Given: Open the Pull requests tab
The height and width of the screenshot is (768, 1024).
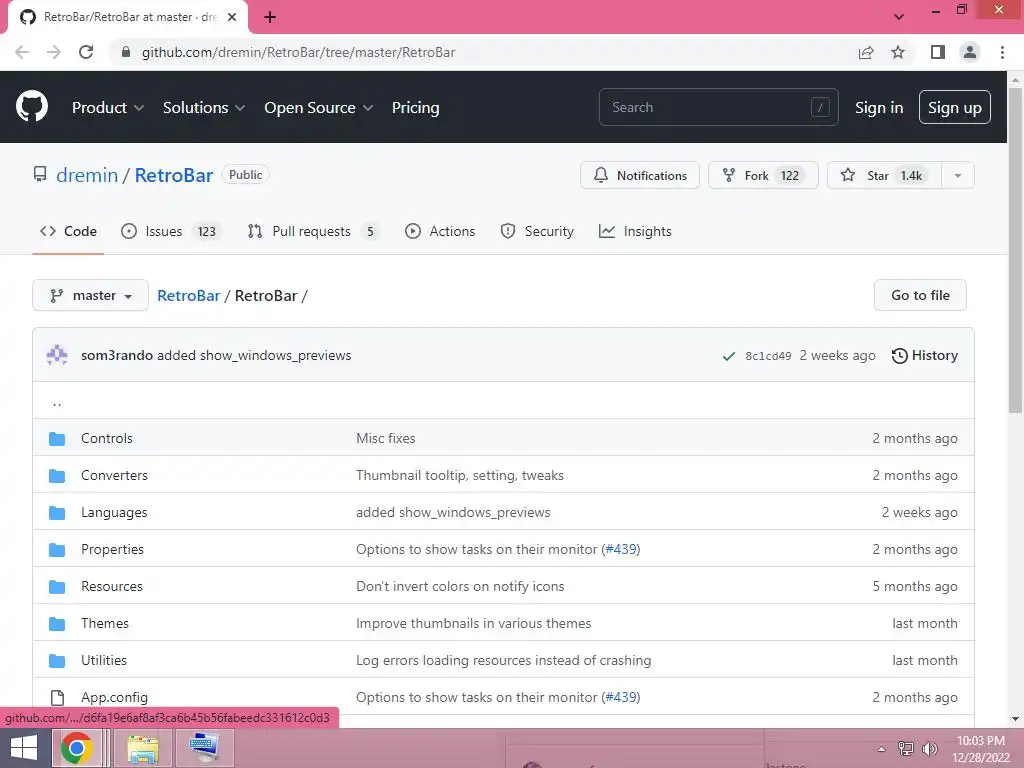Looking at the screenshot, I should pos(313,231).
